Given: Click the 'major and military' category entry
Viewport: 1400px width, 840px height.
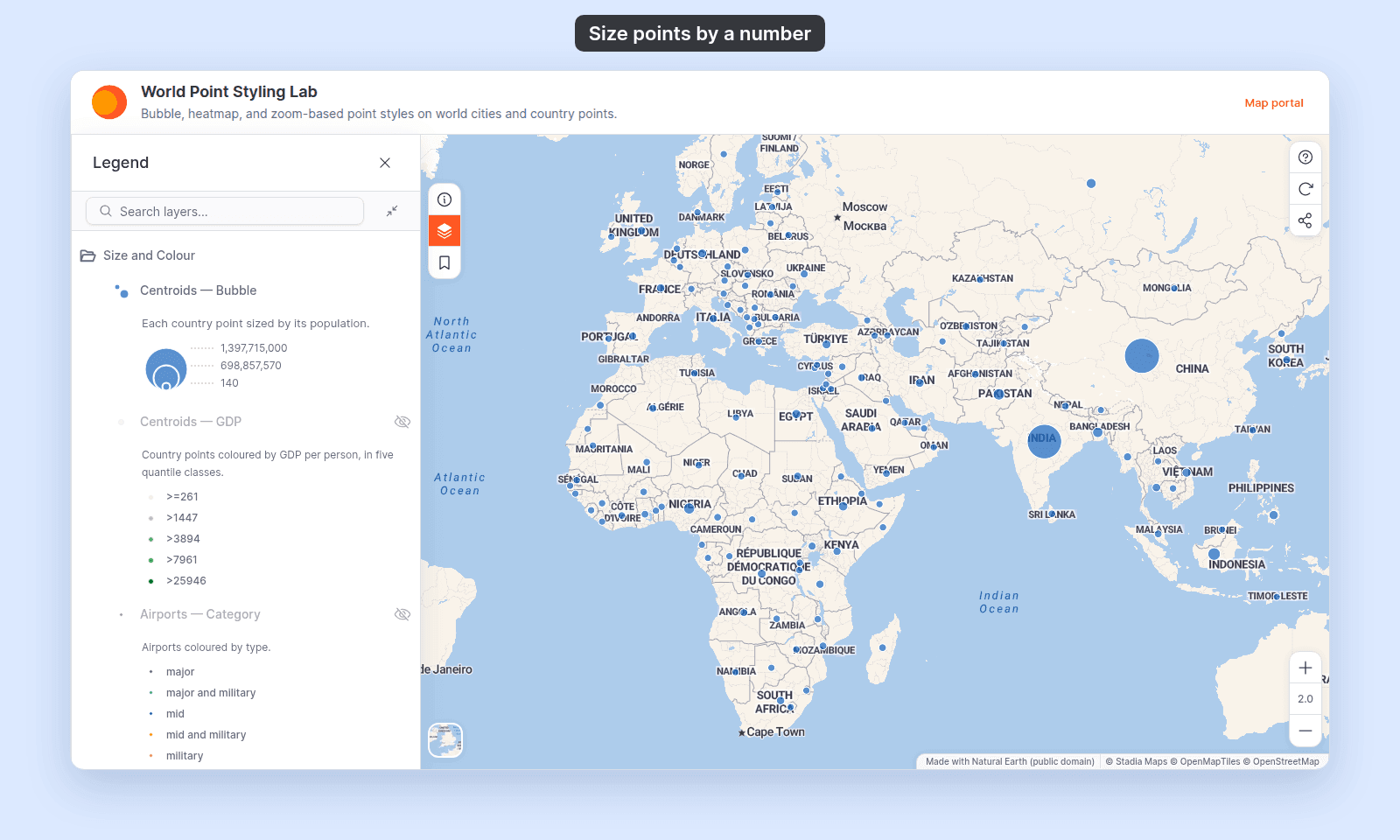Looking at the screenshot, I should [211, 693].
